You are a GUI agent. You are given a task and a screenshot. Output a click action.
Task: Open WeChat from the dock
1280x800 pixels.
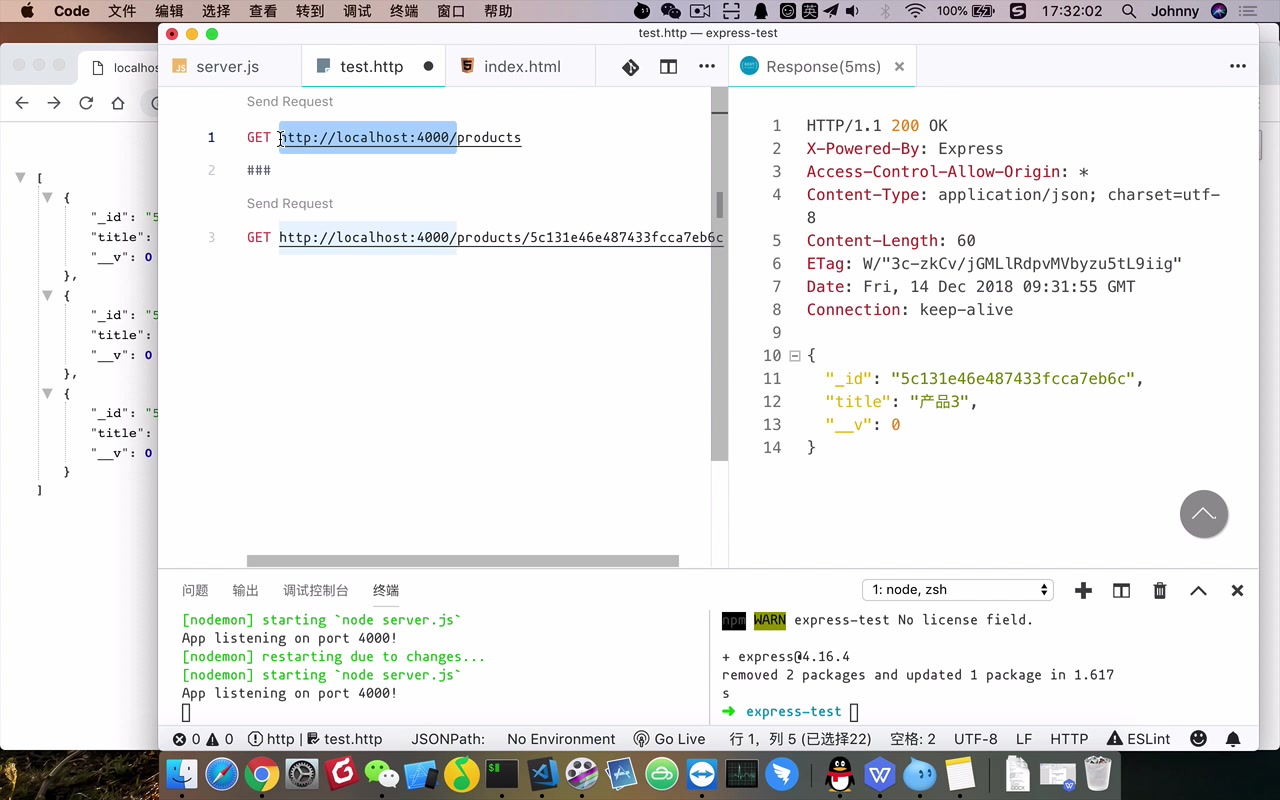381,774
